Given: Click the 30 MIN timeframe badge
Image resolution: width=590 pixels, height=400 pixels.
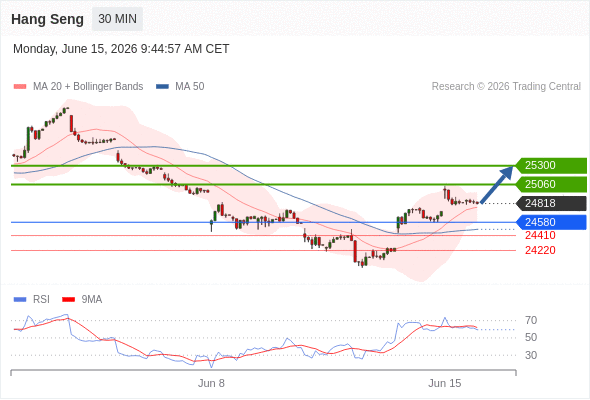Looking at the screenshot, I should pos(117,19).
